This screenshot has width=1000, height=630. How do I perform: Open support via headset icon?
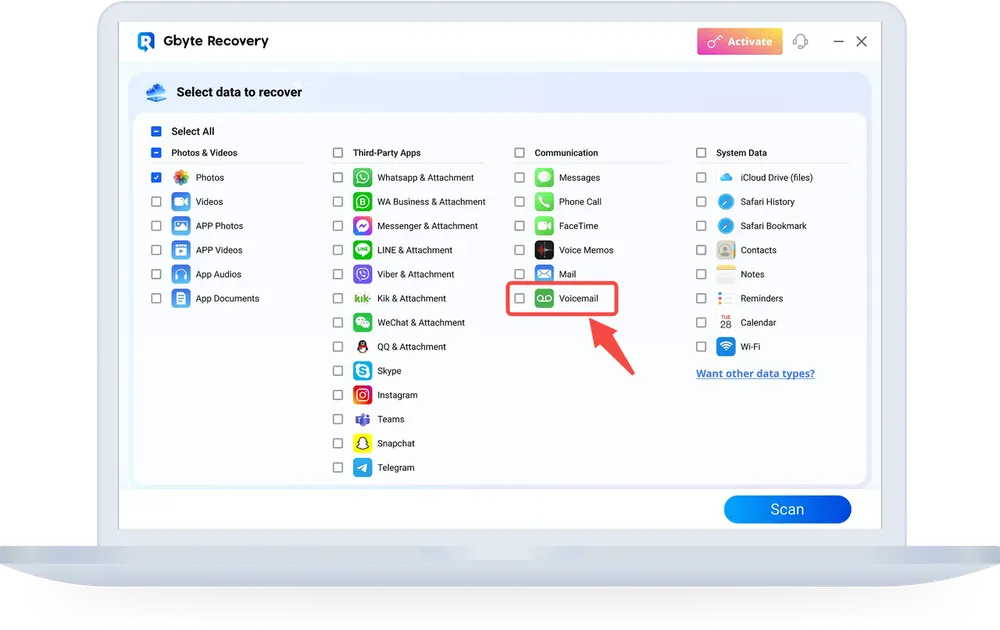[x=800, y=41]
